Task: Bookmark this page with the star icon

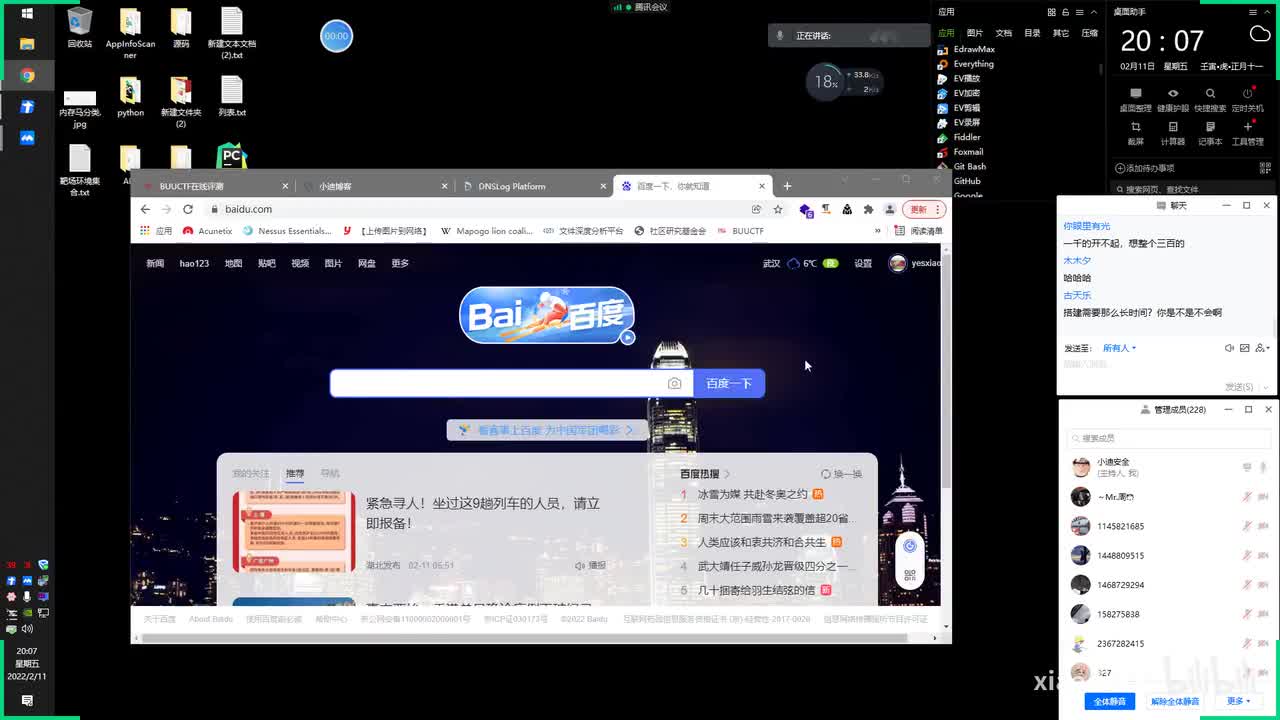Action: click(778, 209)
